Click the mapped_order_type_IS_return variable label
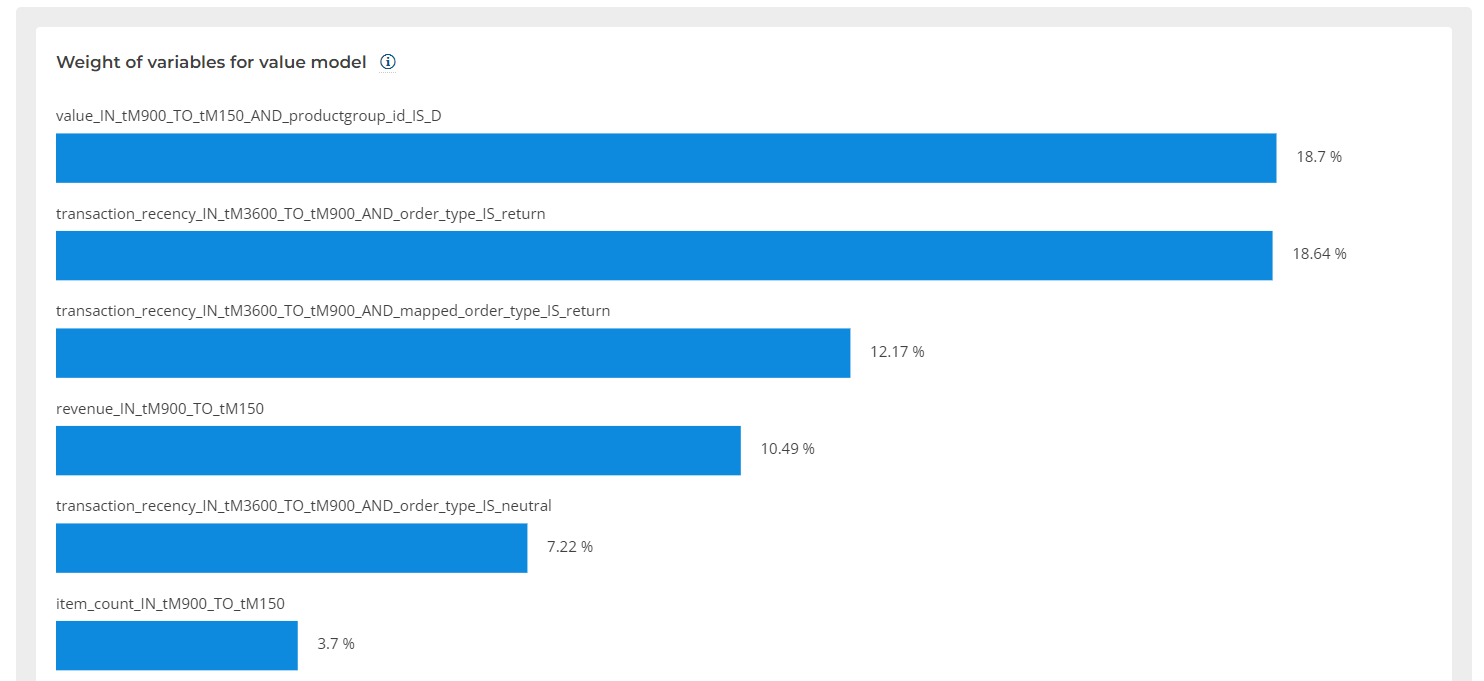 (x=332, y=311)
